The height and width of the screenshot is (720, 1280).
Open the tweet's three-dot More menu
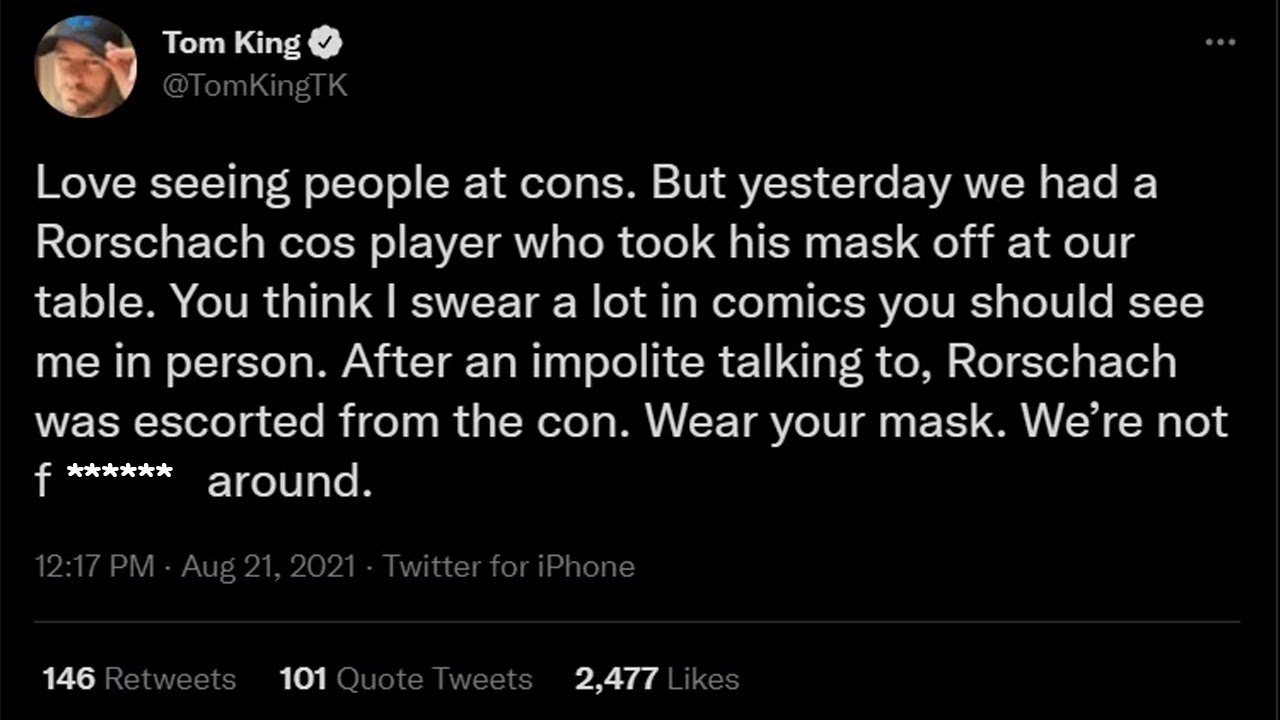coord(1220,43)
